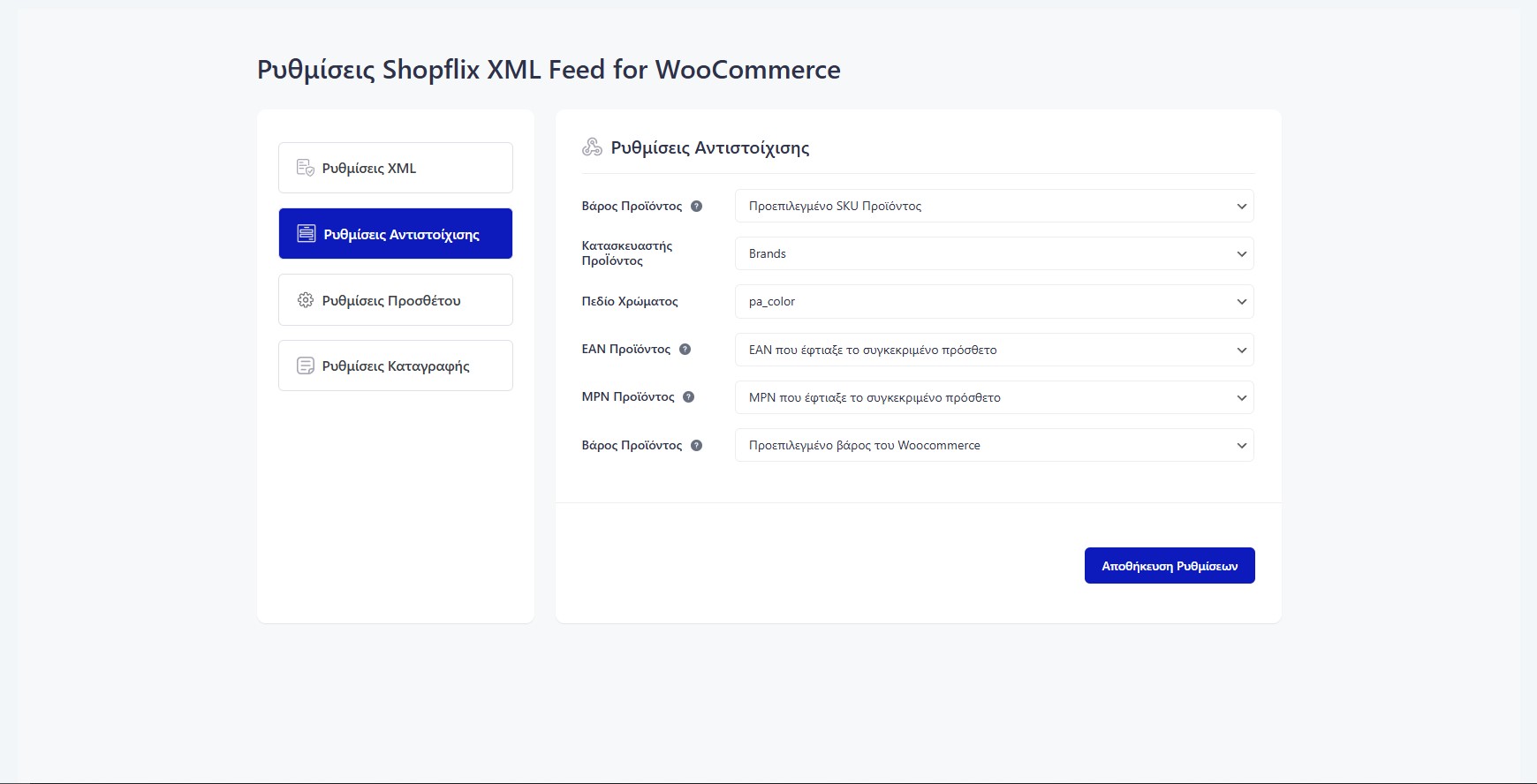1537x784 pixels.
Task: Click the Ρυθμίσεις XML sidebar icon
Action: [x=306, y=168]
